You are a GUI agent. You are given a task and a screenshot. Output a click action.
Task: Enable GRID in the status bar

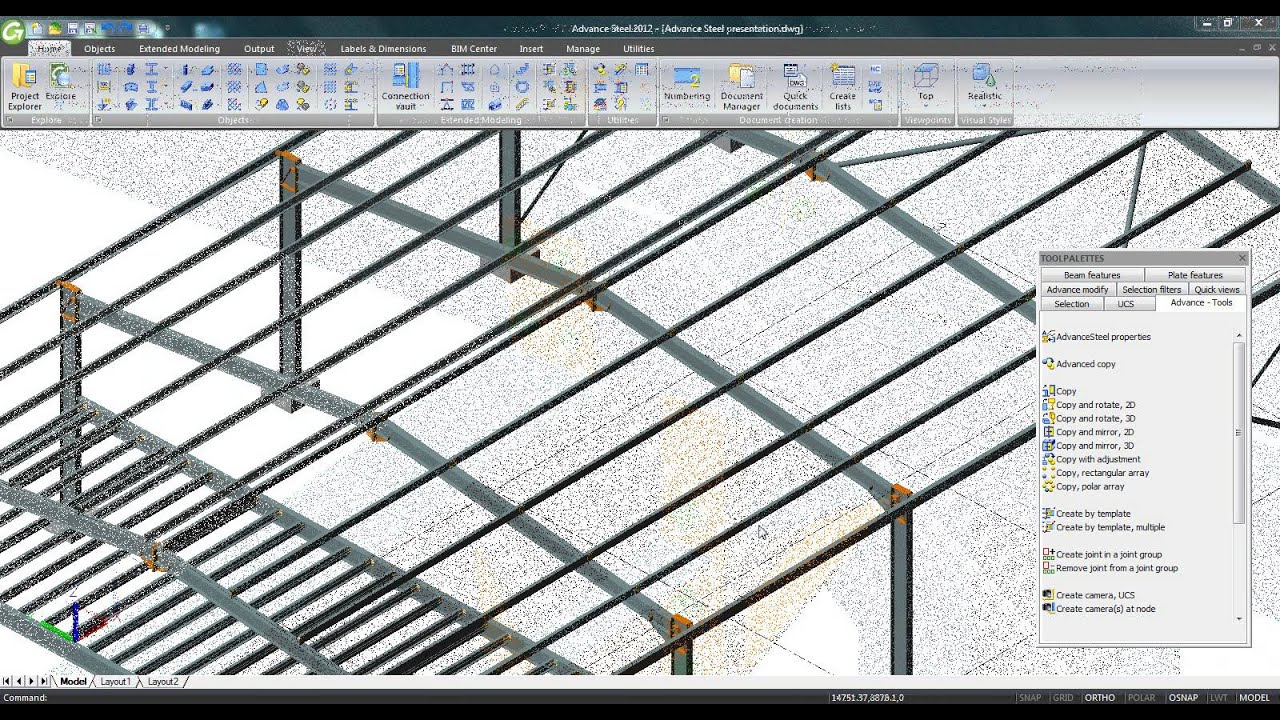(1063, 697)
